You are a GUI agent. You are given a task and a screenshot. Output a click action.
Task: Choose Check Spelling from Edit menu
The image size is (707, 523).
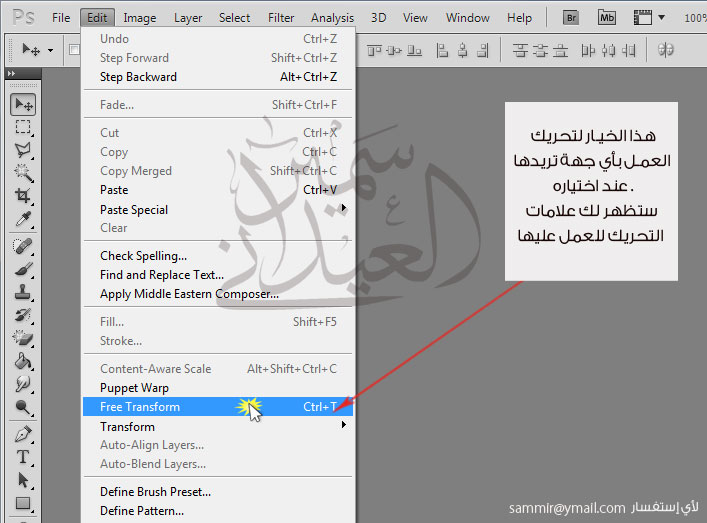218,256
